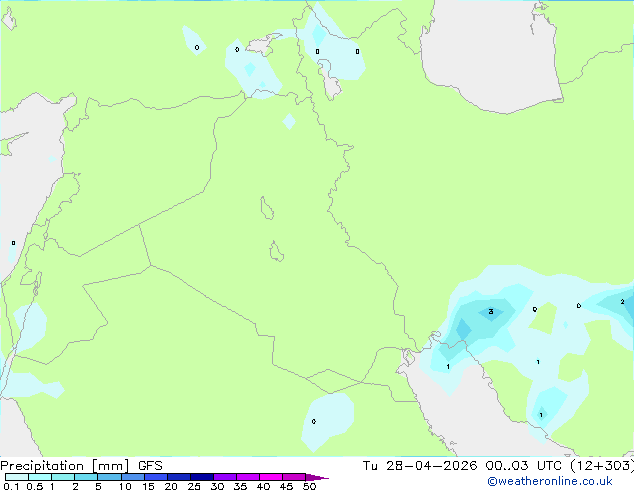Click the legend label '50'

tap(309, 486)
